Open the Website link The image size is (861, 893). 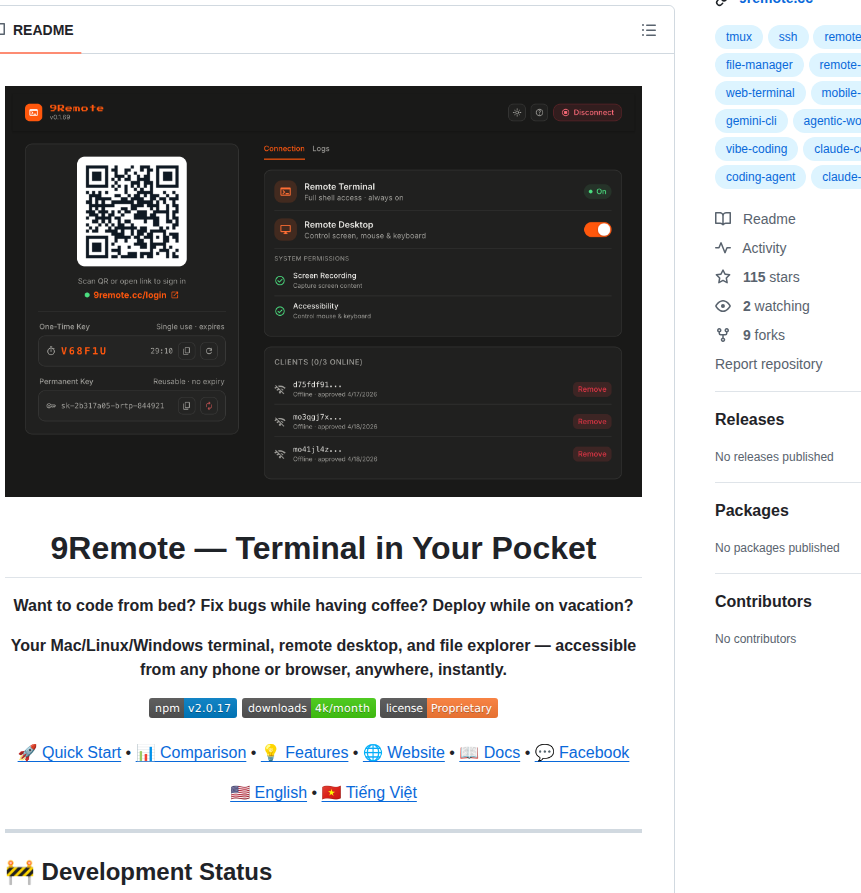pyautogui.click(x=404, y=752)
